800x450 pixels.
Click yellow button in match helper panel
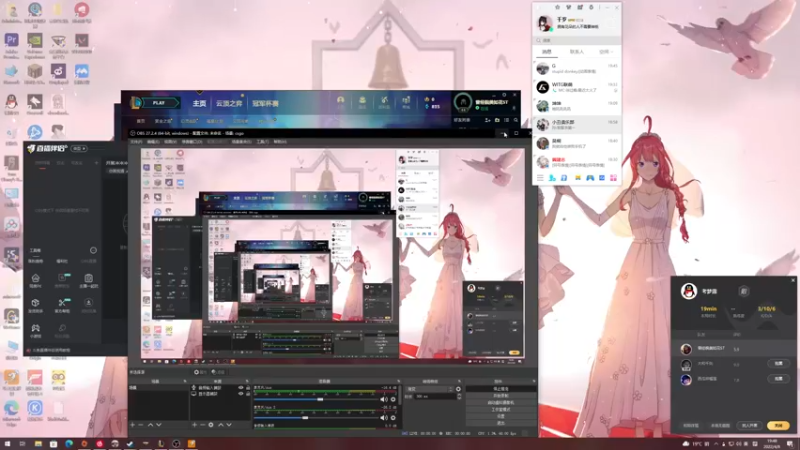click(778, 425)
